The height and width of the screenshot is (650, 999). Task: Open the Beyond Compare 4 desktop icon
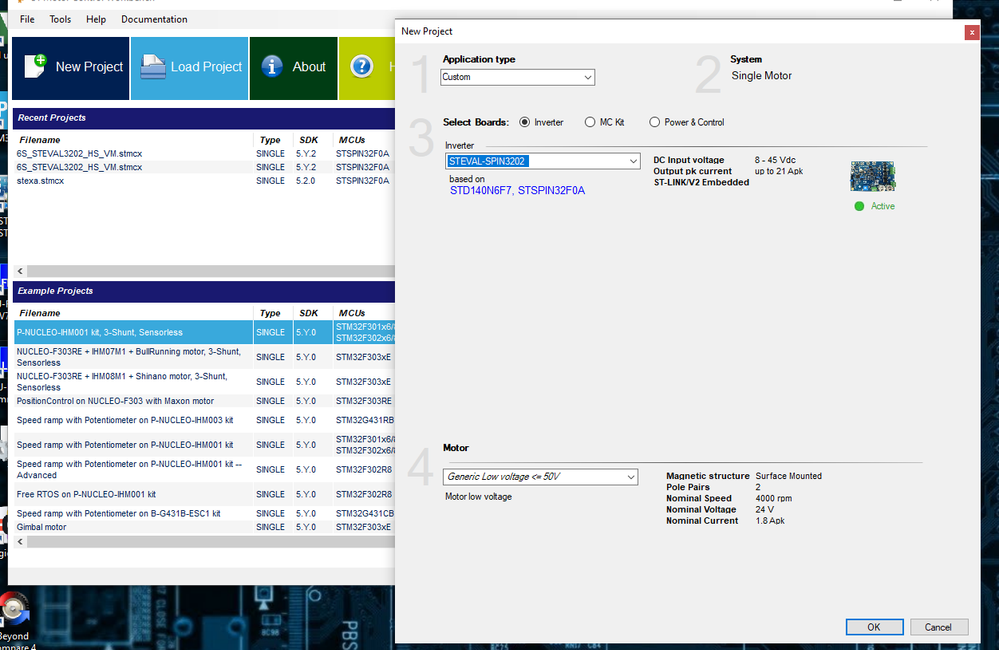coord(15,621)
